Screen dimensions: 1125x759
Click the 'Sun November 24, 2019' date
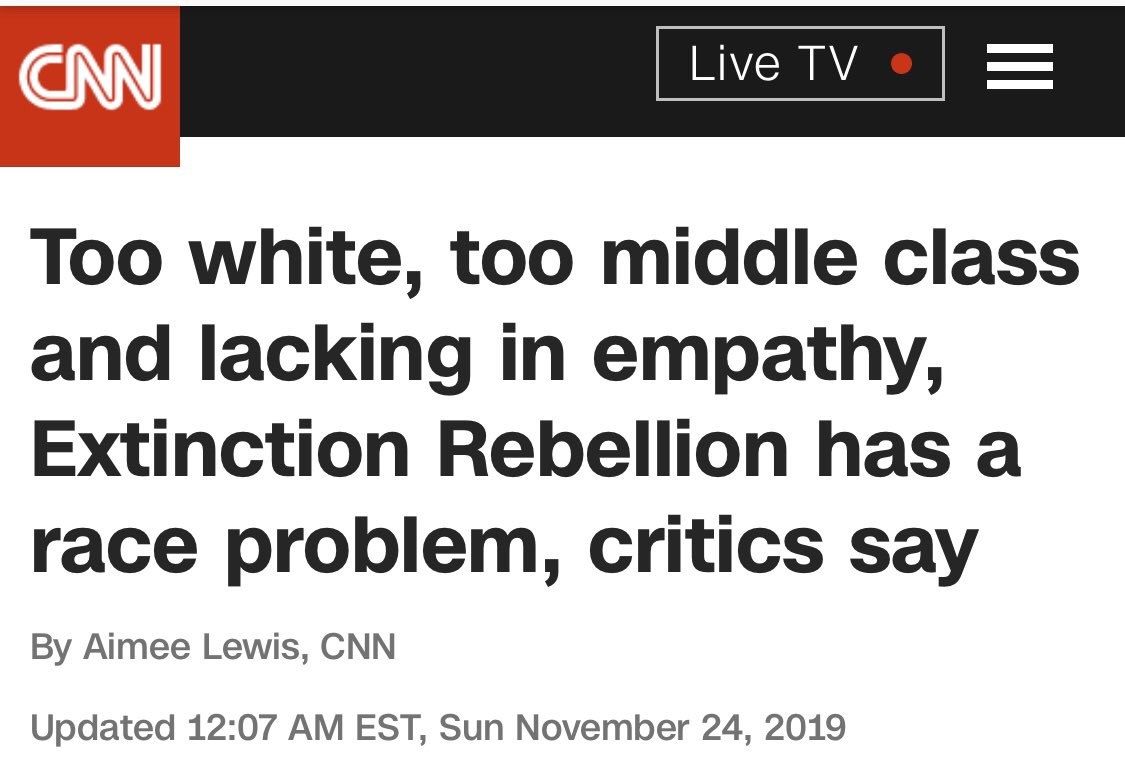(x=642, y=726)
